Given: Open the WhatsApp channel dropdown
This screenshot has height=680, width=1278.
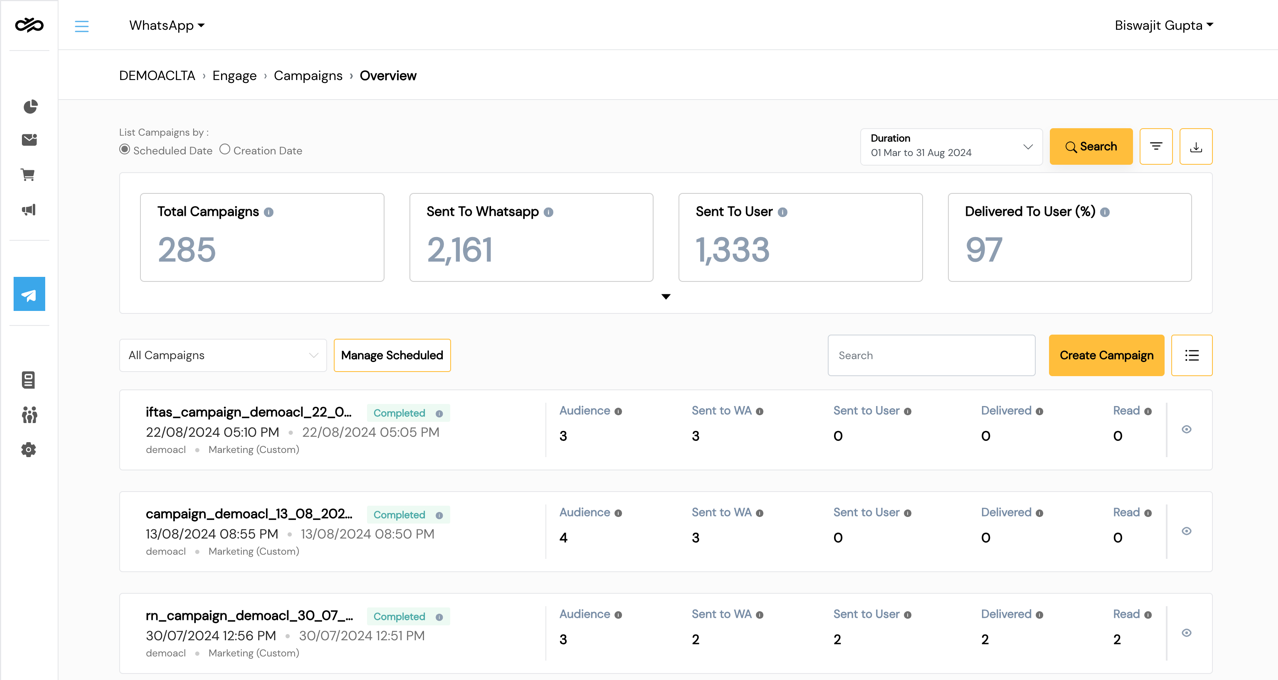Looking at the screenshot, I should pyautogui.click(x=167, y=25).
